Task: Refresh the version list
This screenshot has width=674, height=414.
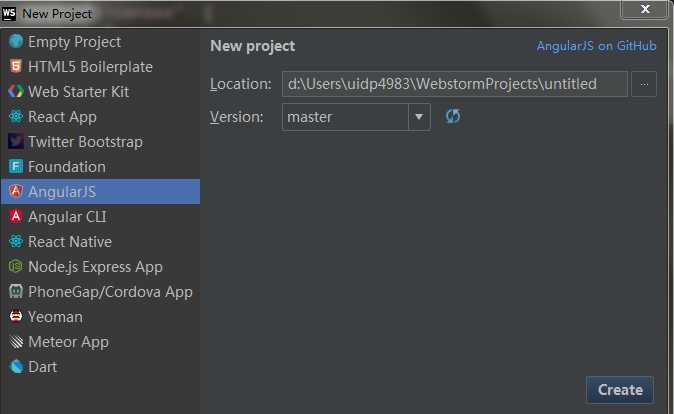Action: click(x=453, y=117)
